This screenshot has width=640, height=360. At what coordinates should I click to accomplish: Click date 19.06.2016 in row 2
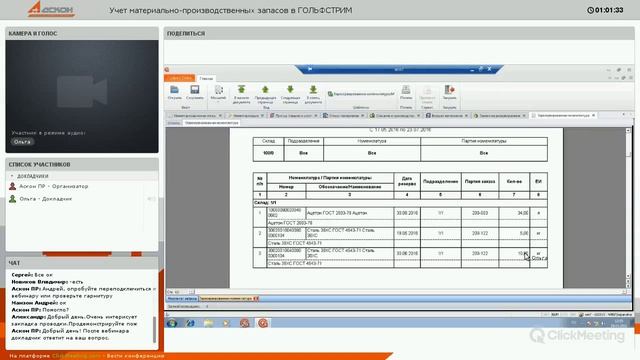[407, 233]
